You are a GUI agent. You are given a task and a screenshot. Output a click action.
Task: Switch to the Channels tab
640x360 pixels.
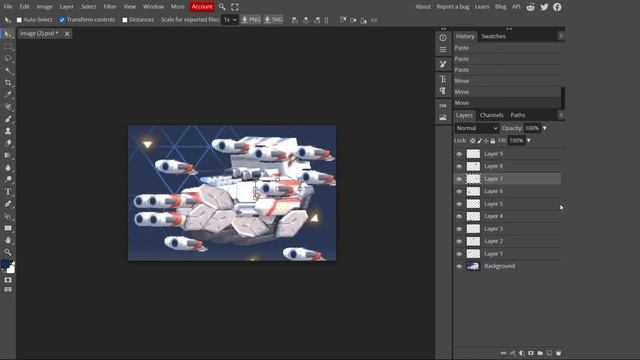(x=491, y=115)
